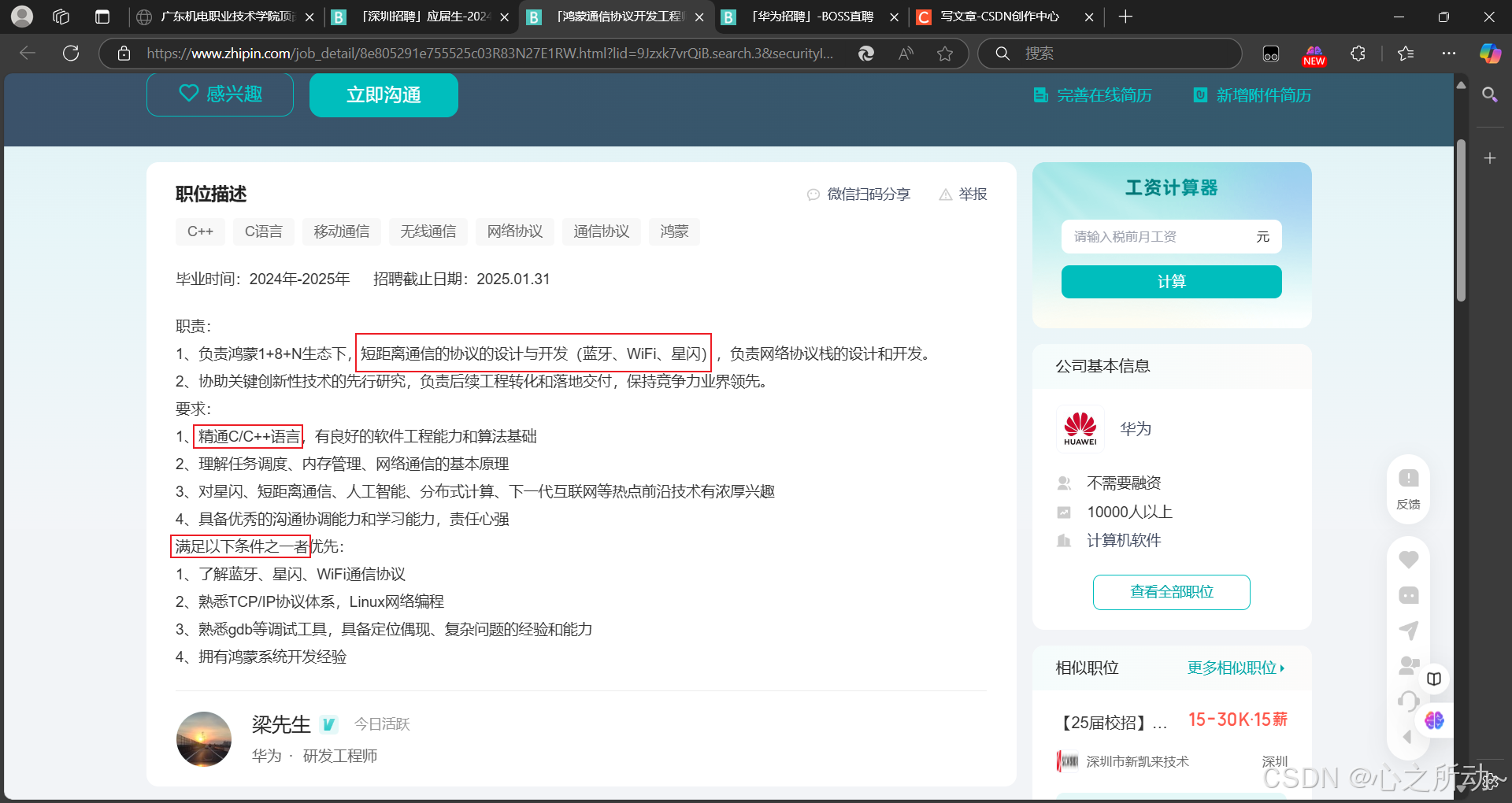1512x803 pixels.
Task: Focus the browser 搜索 search box
Action: (x=1110, y=54)
